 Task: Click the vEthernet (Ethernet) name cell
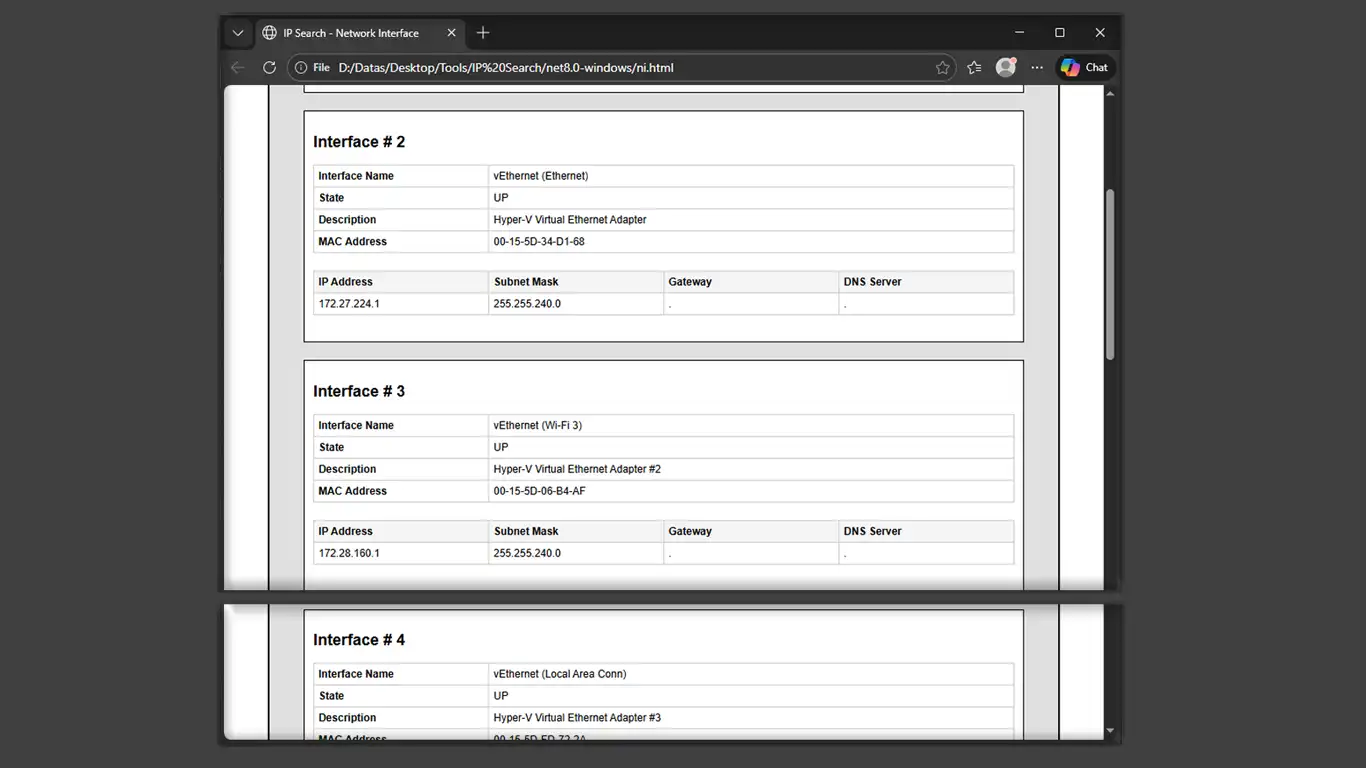pos(751,176)
